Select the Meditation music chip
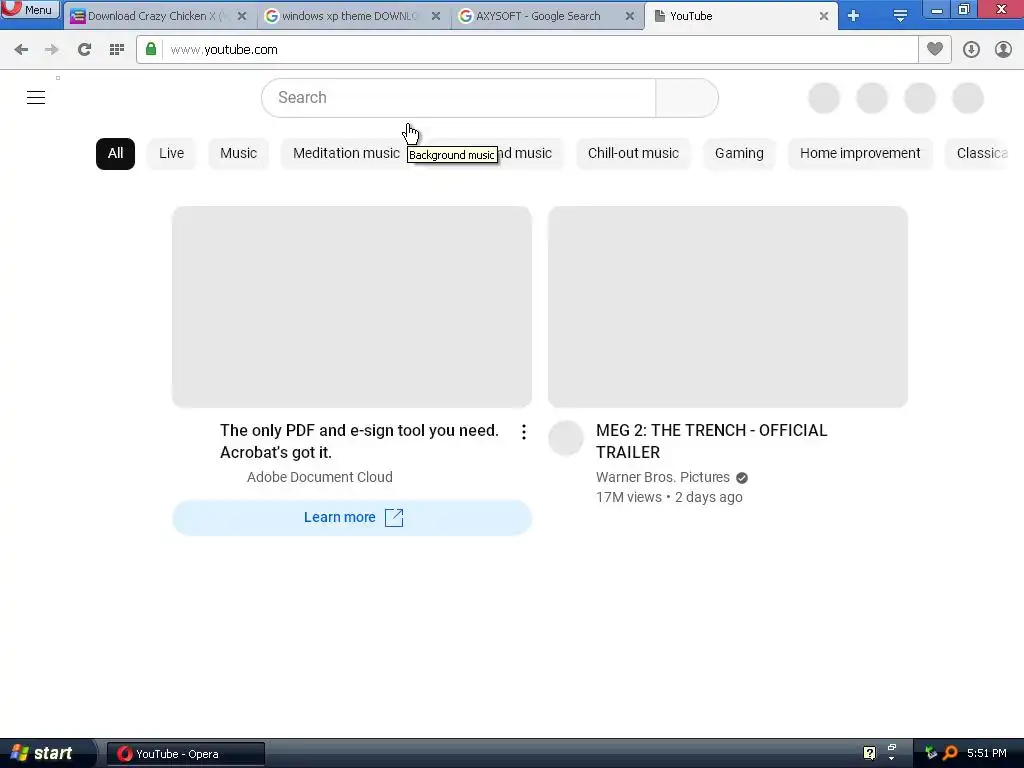 coord(346,153)
